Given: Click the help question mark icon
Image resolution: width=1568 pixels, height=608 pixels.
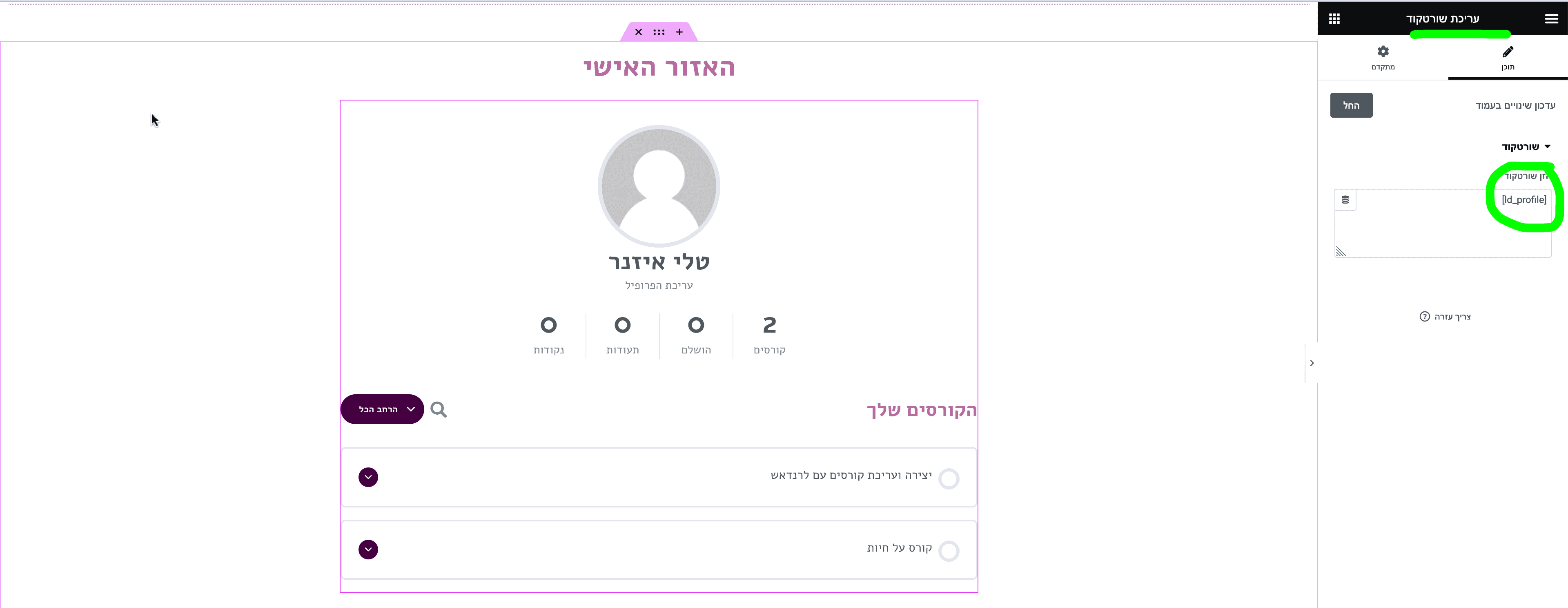Looking at the screenshot, I should click(x=1424, y=317).
